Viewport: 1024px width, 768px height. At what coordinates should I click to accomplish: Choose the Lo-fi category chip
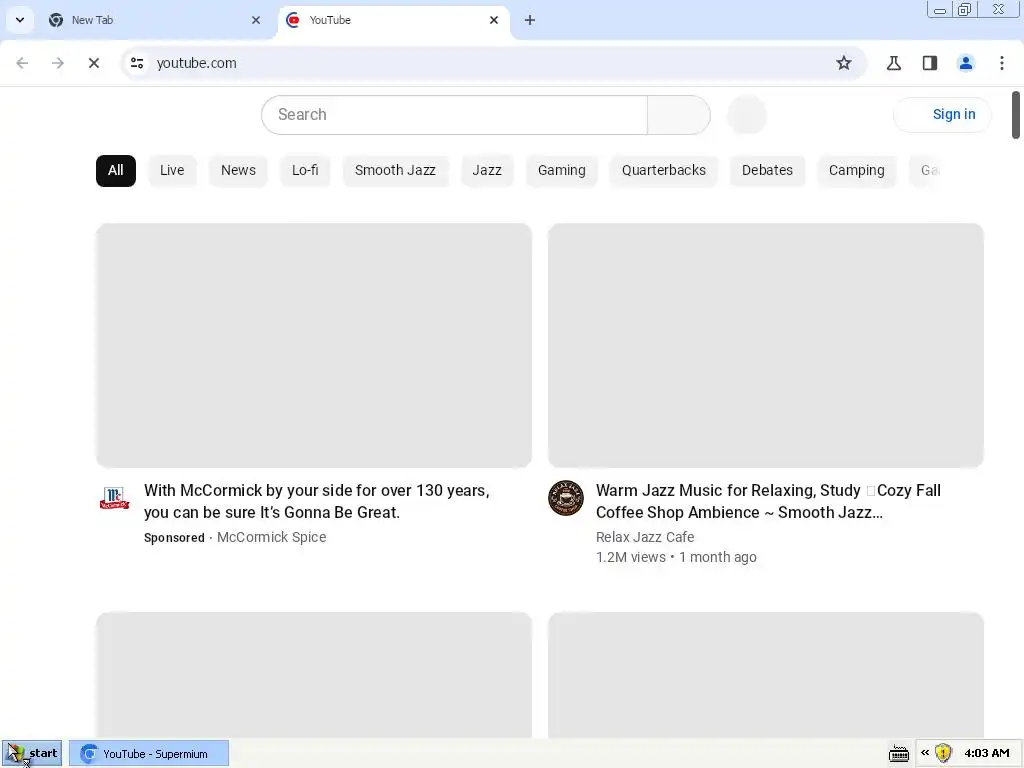point(305,170)
